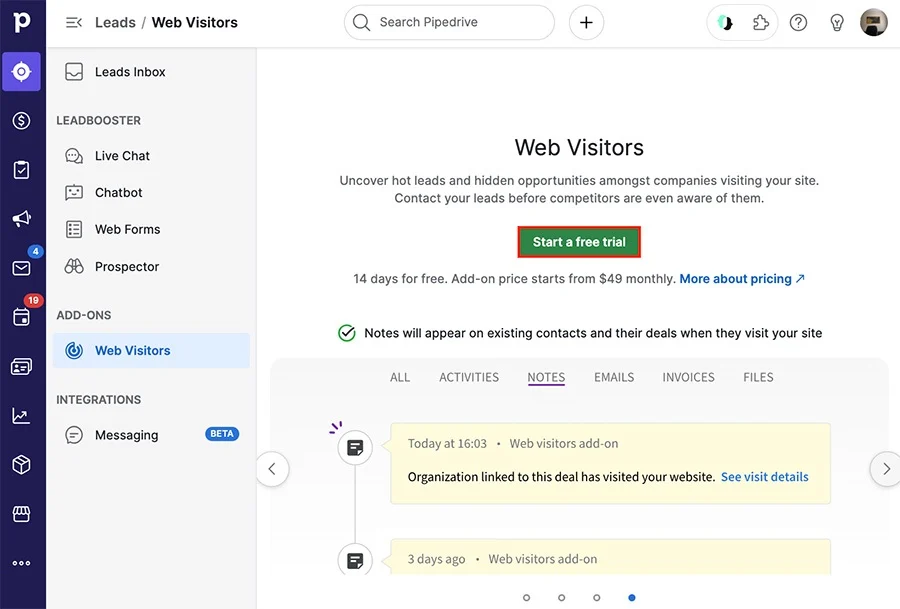Open Deals dollar icon in sidebar
Viewport: 900px width, 609px height.
21,121
